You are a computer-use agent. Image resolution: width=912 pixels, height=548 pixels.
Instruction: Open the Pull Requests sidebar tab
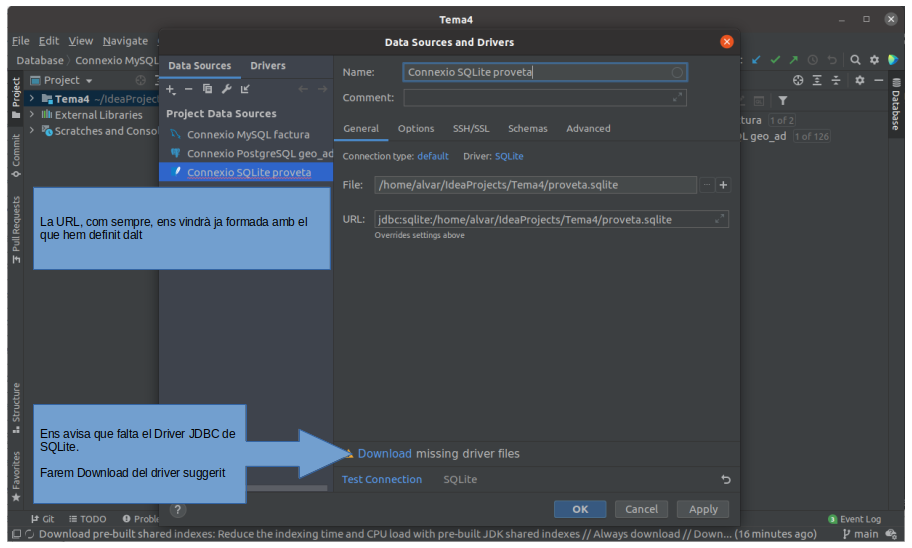(x=16, y=229)
